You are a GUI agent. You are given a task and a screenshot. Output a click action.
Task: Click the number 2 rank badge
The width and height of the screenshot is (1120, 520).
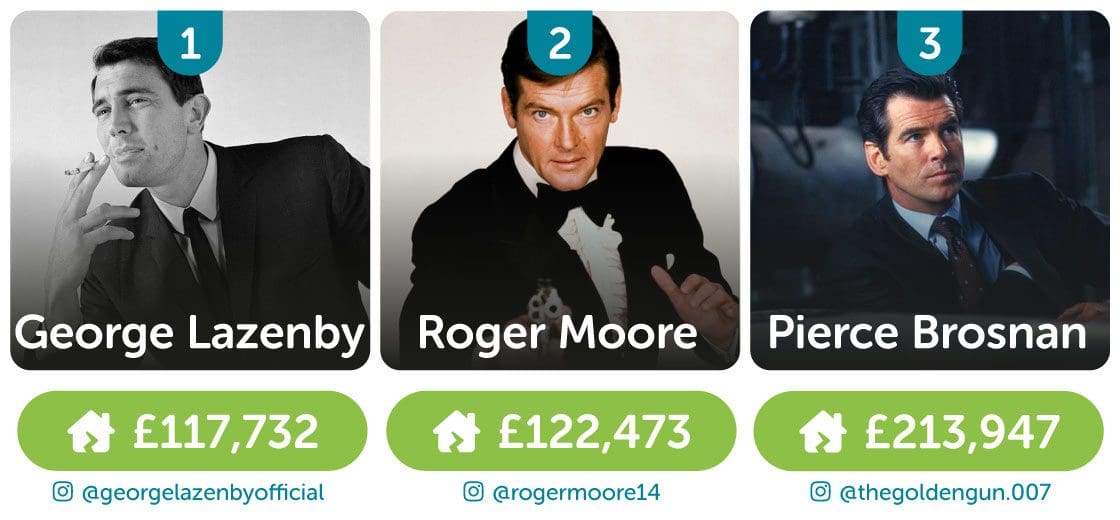click(560, 43)
